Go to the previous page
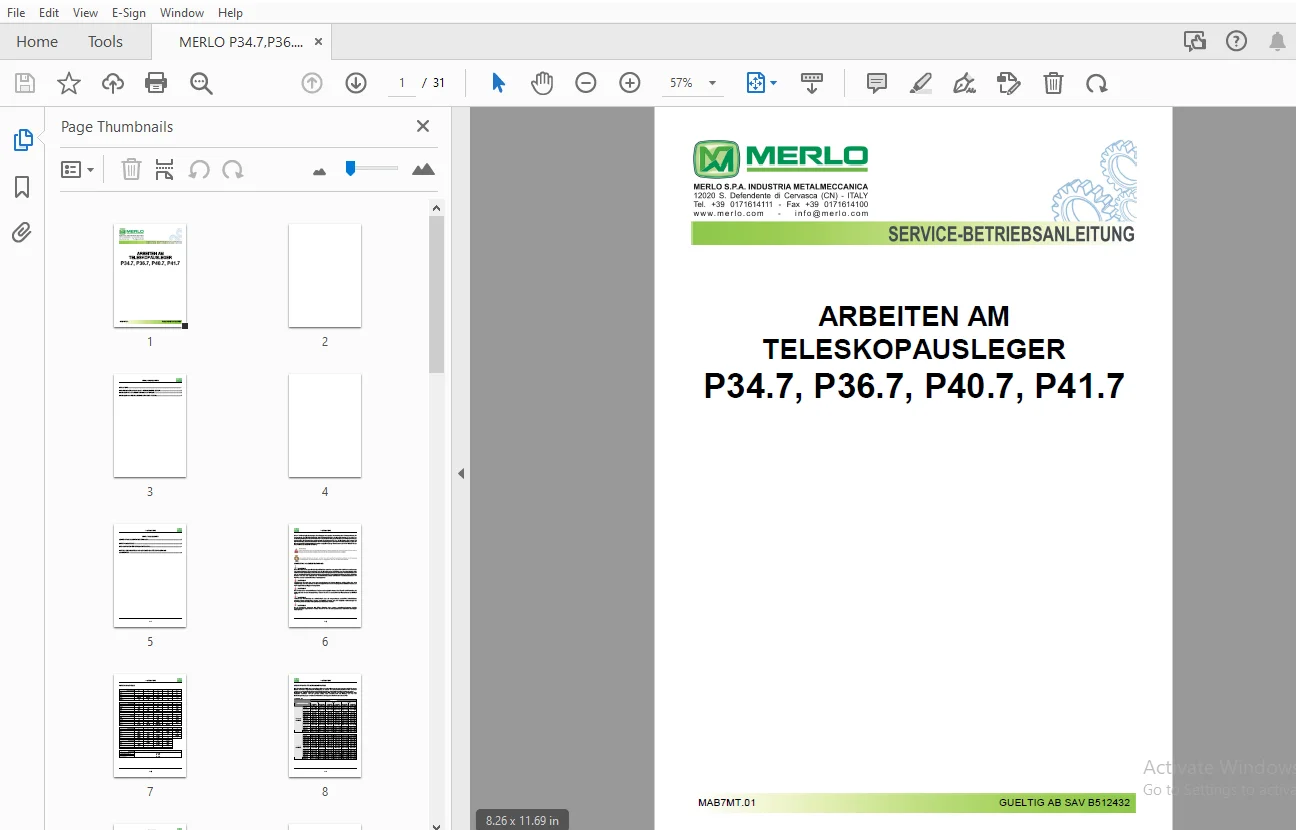 pyautogui.click(x=312, y=83)
